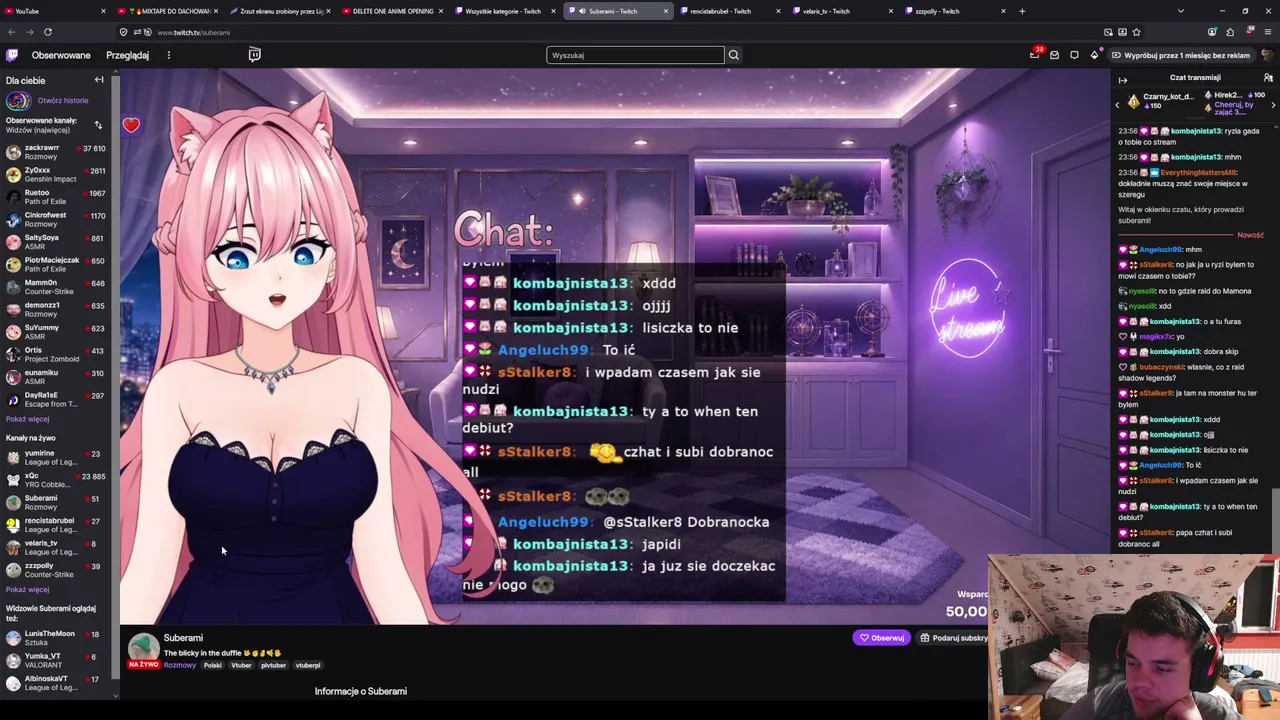
Task: Open the chat community users icon
Action: 1268,78
